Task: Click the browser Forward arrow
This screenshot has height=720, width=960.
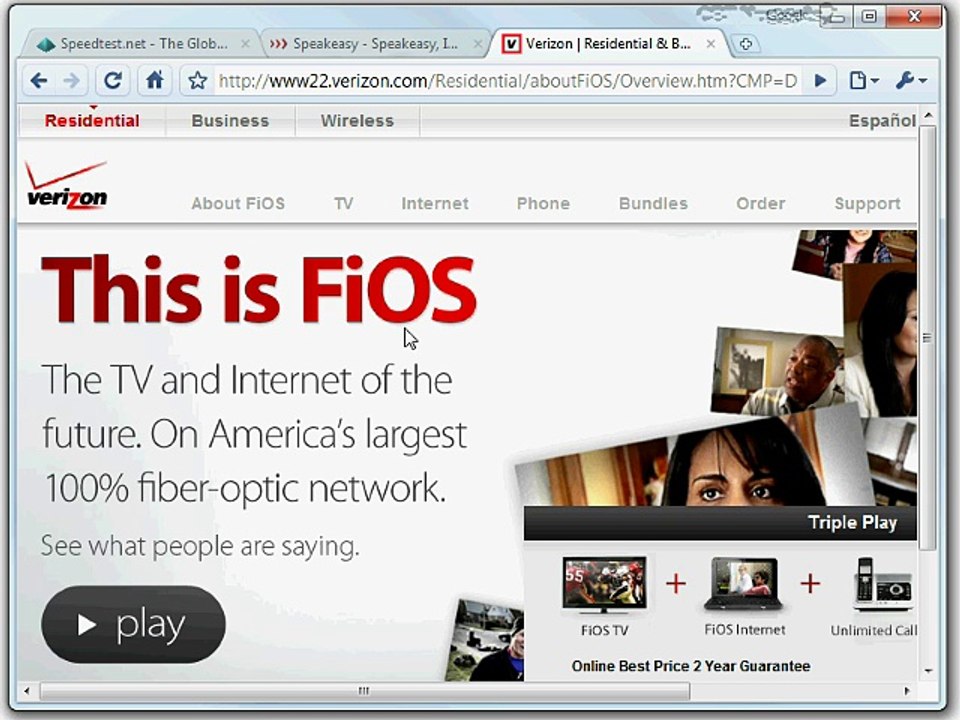Action: coord(72,80)
